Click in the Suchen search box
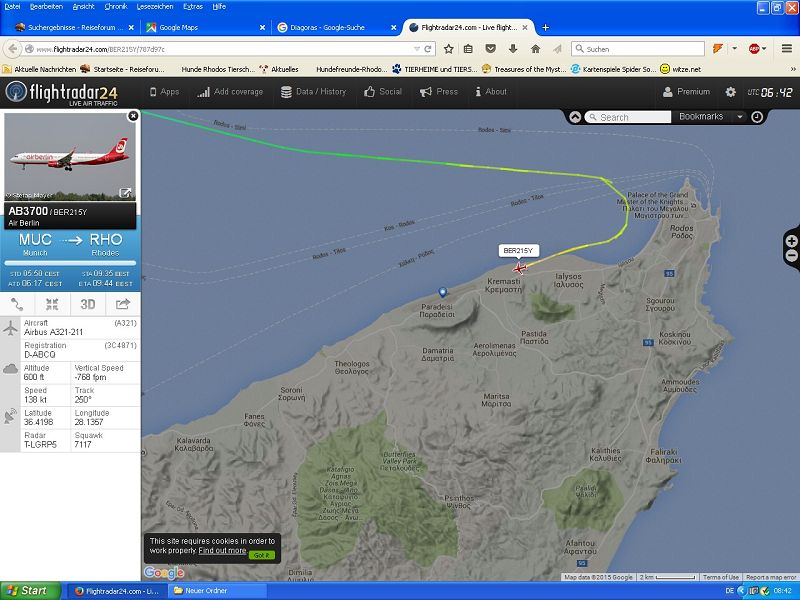The height and width of the screenshot is (600, 800). pos(638,49)
